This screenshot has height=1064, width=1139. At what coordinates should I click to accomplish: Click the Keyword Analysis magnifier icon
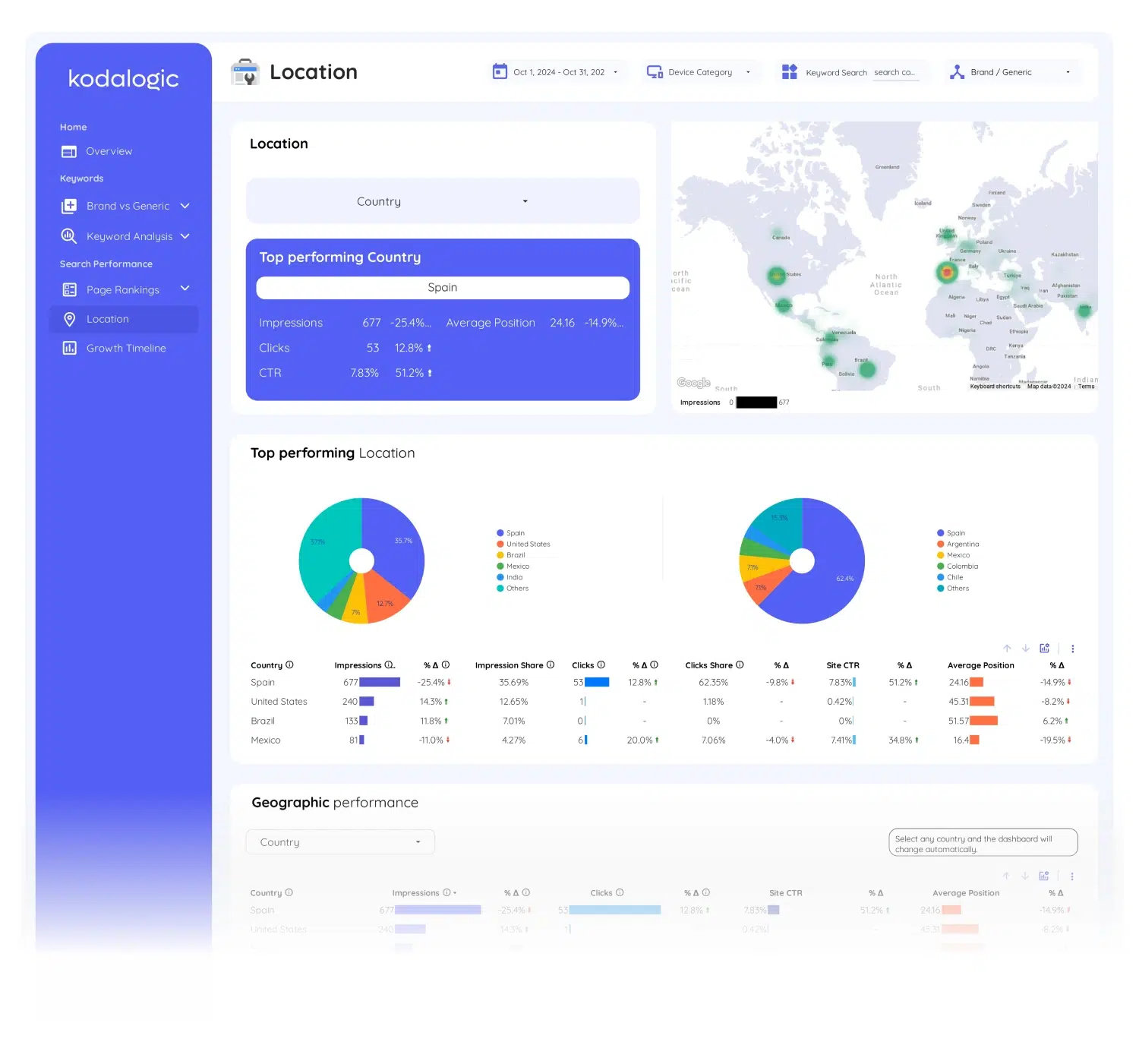coord(69,236)
